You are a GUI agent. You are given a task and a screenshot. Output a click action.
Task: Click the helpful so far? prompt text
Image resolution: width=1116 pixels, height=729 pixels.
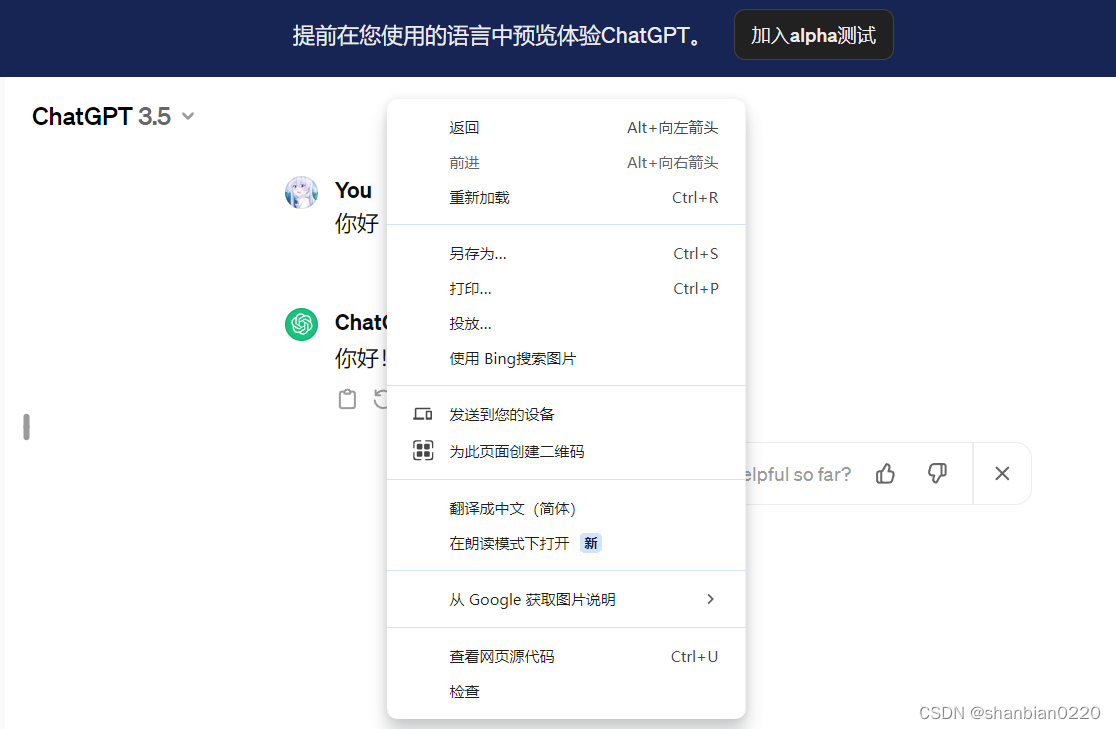click(x=798, y=475)
